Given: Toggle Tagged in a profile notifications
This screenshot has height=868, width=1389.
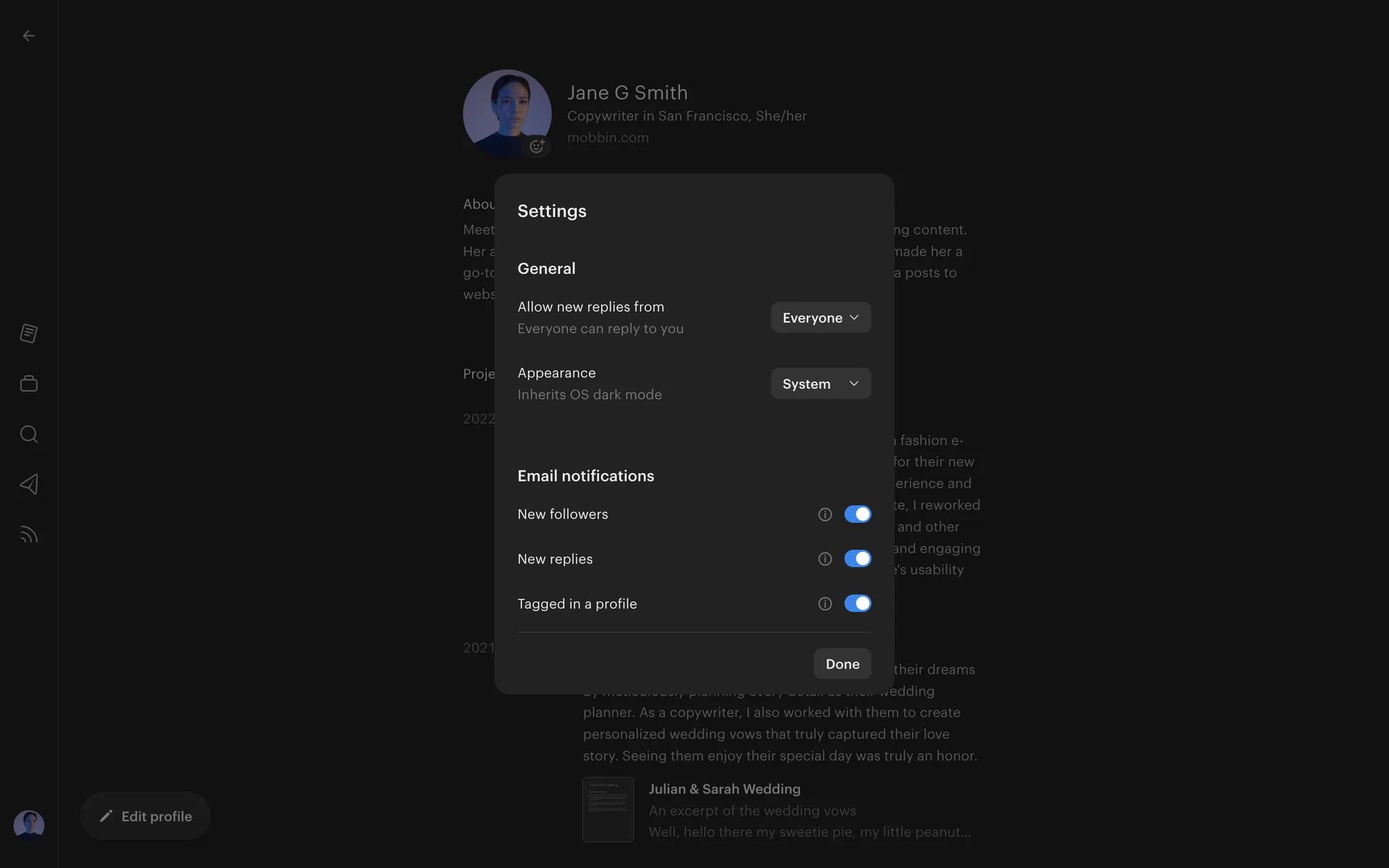Looking at the screenshot, I should pyautogui.click(x=857, y=604).
